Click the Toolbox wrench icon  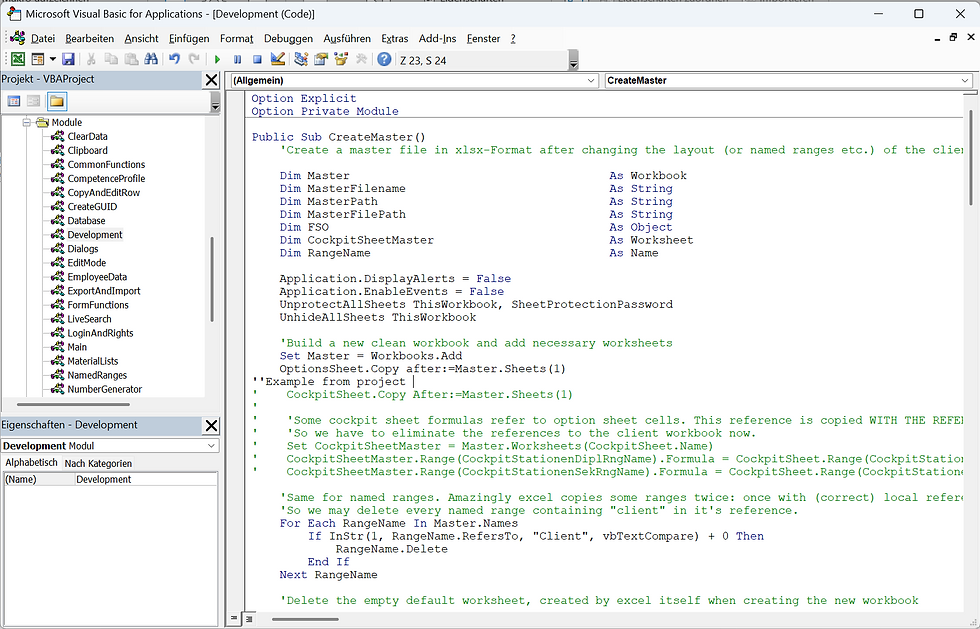361,59
